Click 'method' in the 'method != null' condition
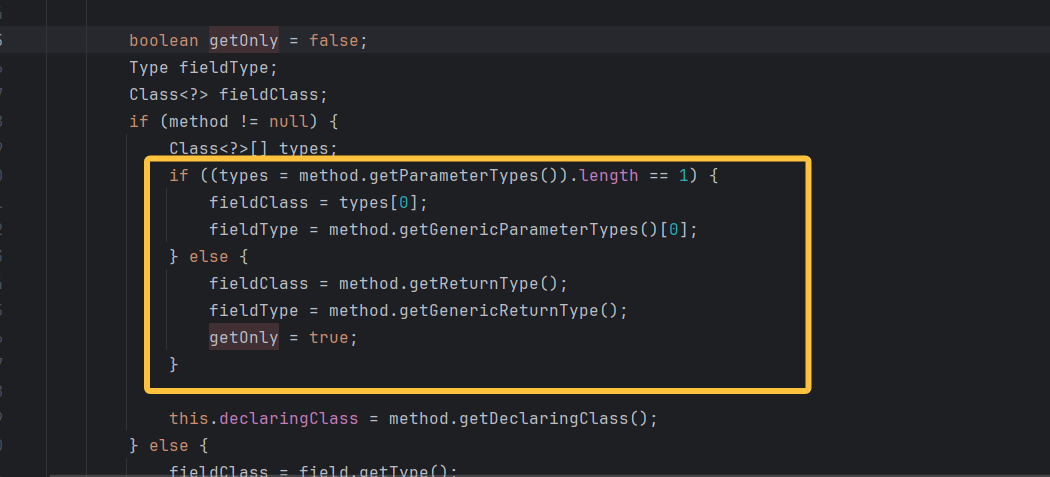This screenshot has width=1050, height=477. (x=199, y=122)
